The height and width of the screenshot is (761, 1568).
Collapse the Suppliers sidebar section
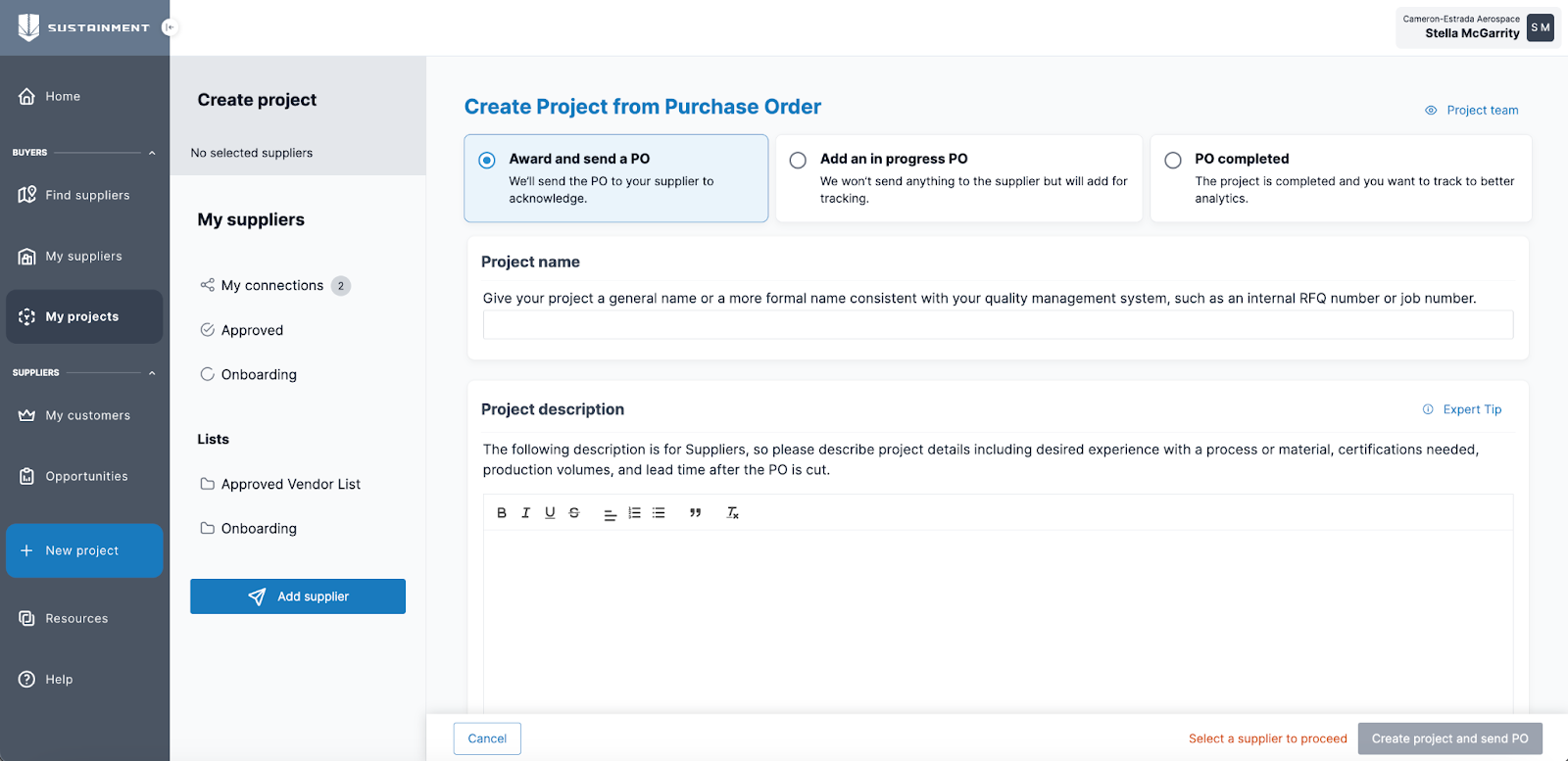point(152,373)
